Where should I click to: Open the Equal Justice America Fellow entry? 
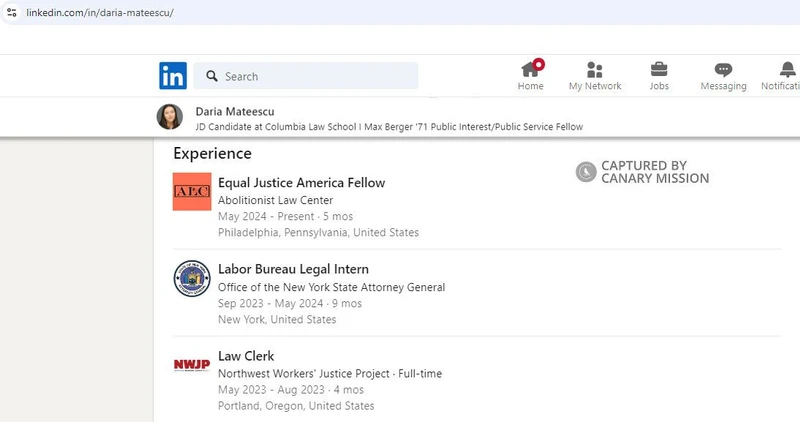coord(301,183)
